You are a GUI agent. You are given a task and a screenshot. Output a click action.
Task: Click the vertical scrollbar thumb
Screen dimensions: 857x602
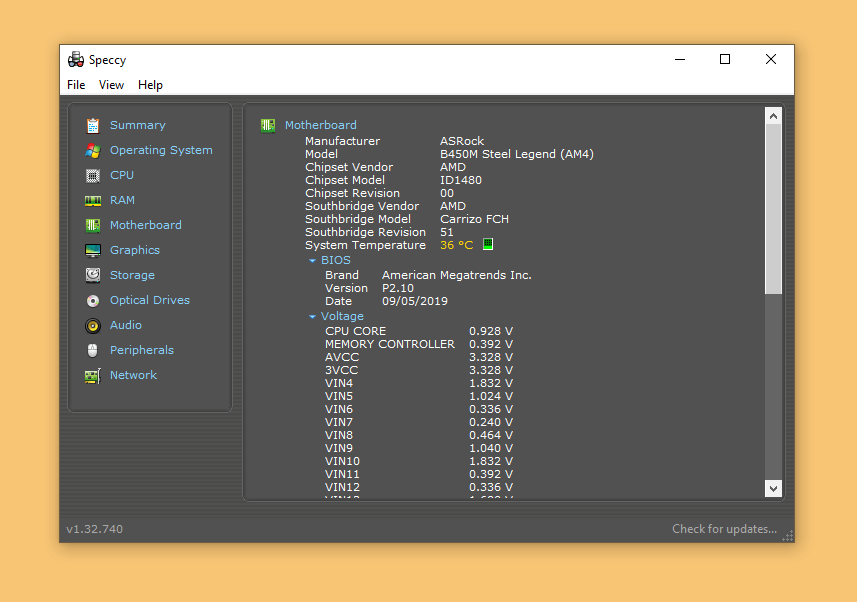(773, 209)
